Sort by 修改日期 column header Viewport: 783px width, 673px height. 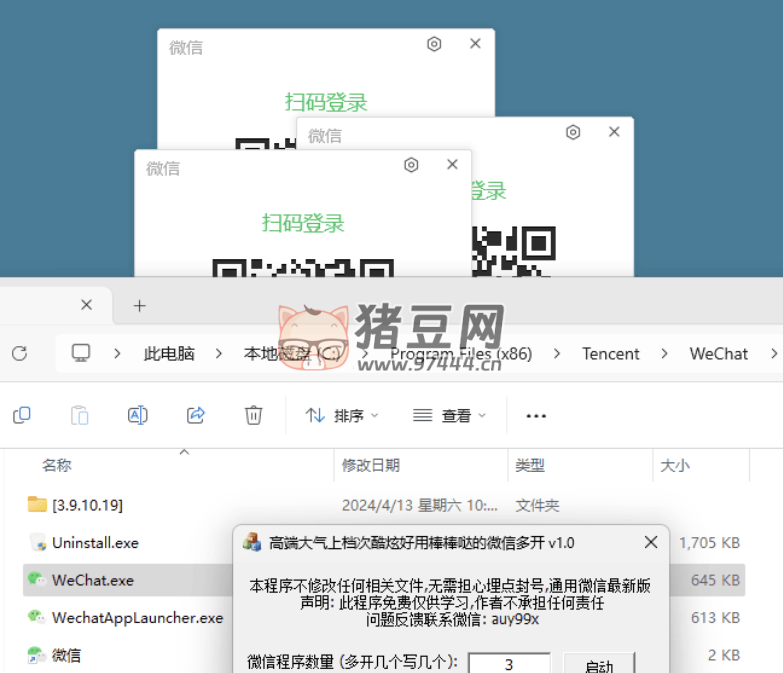coord(371,465)
